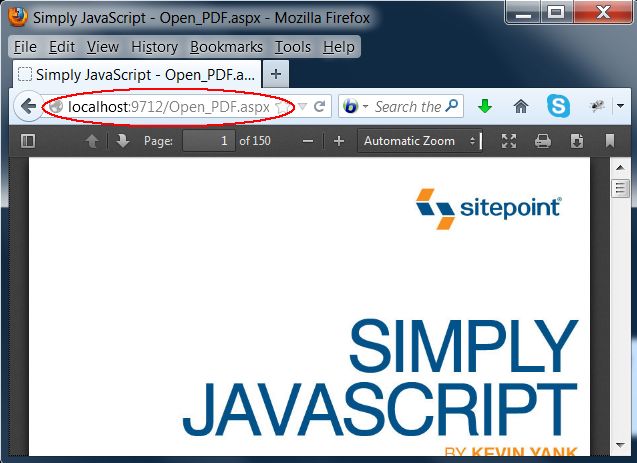
Task: Toggle the PDF viewer sidebar
Action: click(28, 141)
